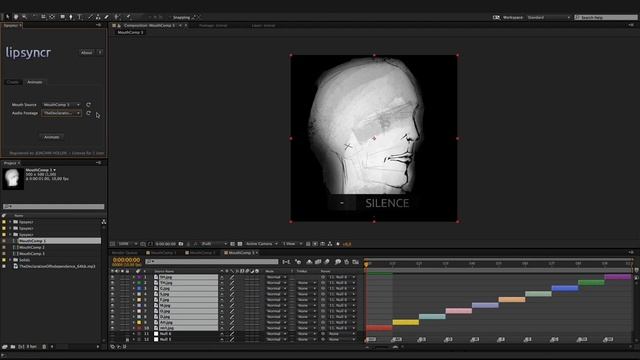Open viewer resolution Full dropdown

(214, 244)
